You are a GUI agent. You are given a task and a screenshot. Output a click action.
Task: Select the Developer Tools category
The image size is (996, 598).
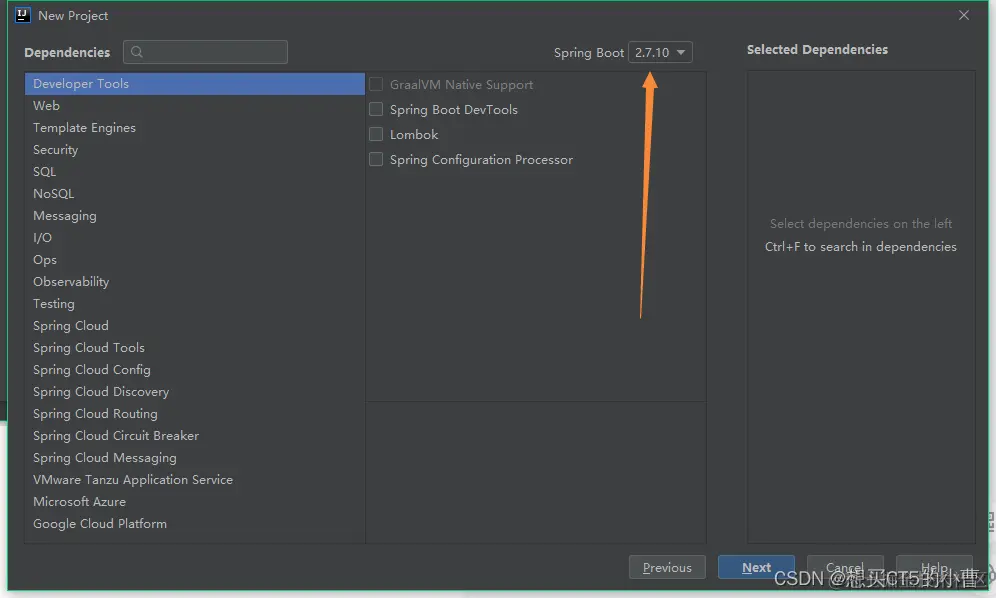[x=194, y=84]
